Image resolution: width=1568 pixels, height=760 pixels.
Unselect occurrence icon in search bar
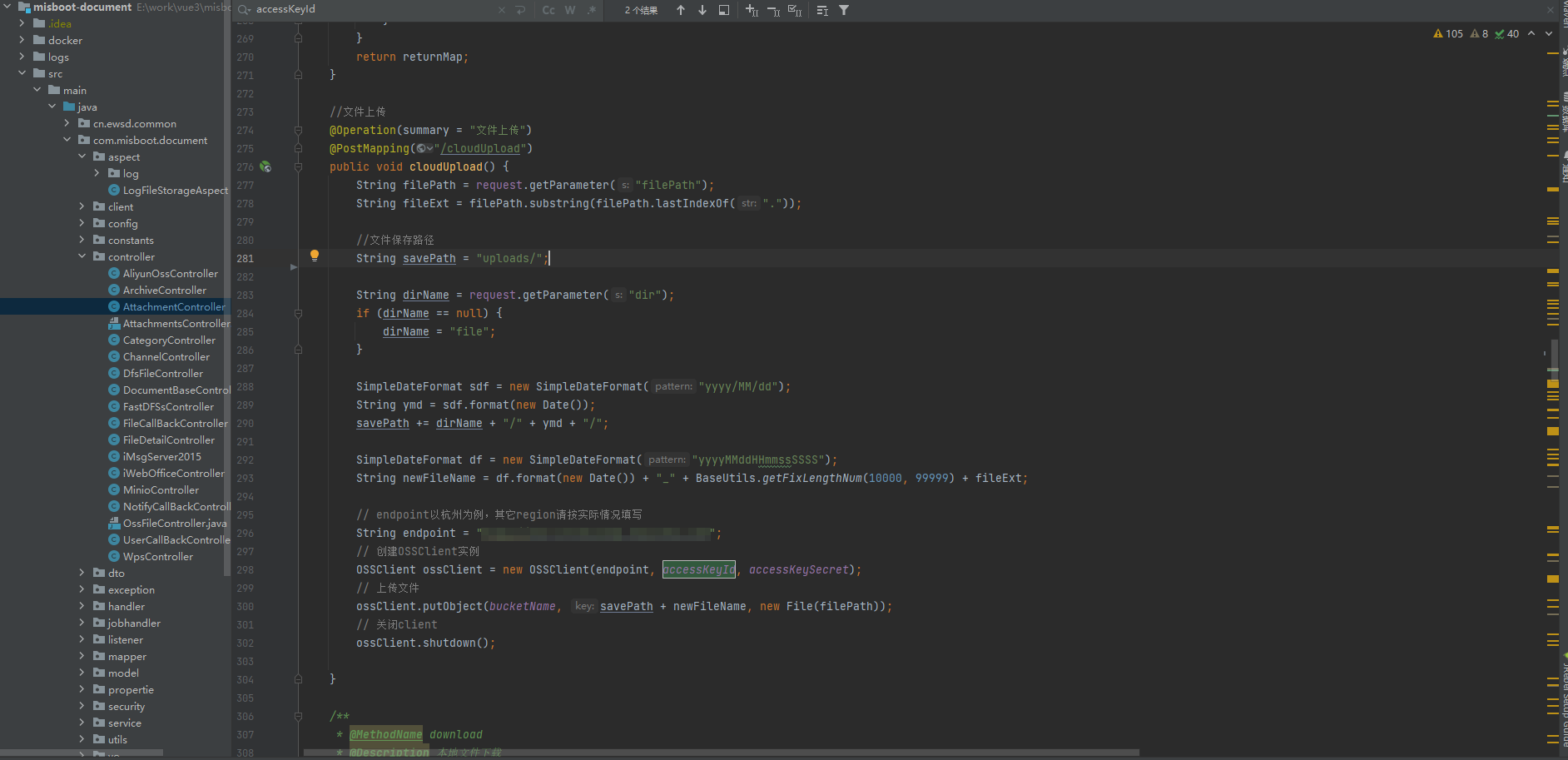coord(773,10)
